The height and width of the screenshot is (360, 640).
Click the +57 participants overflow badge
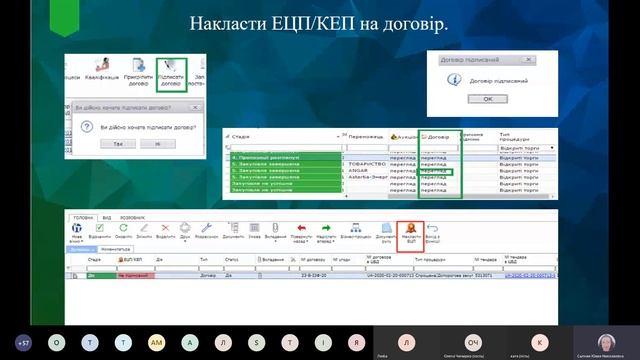23,343
